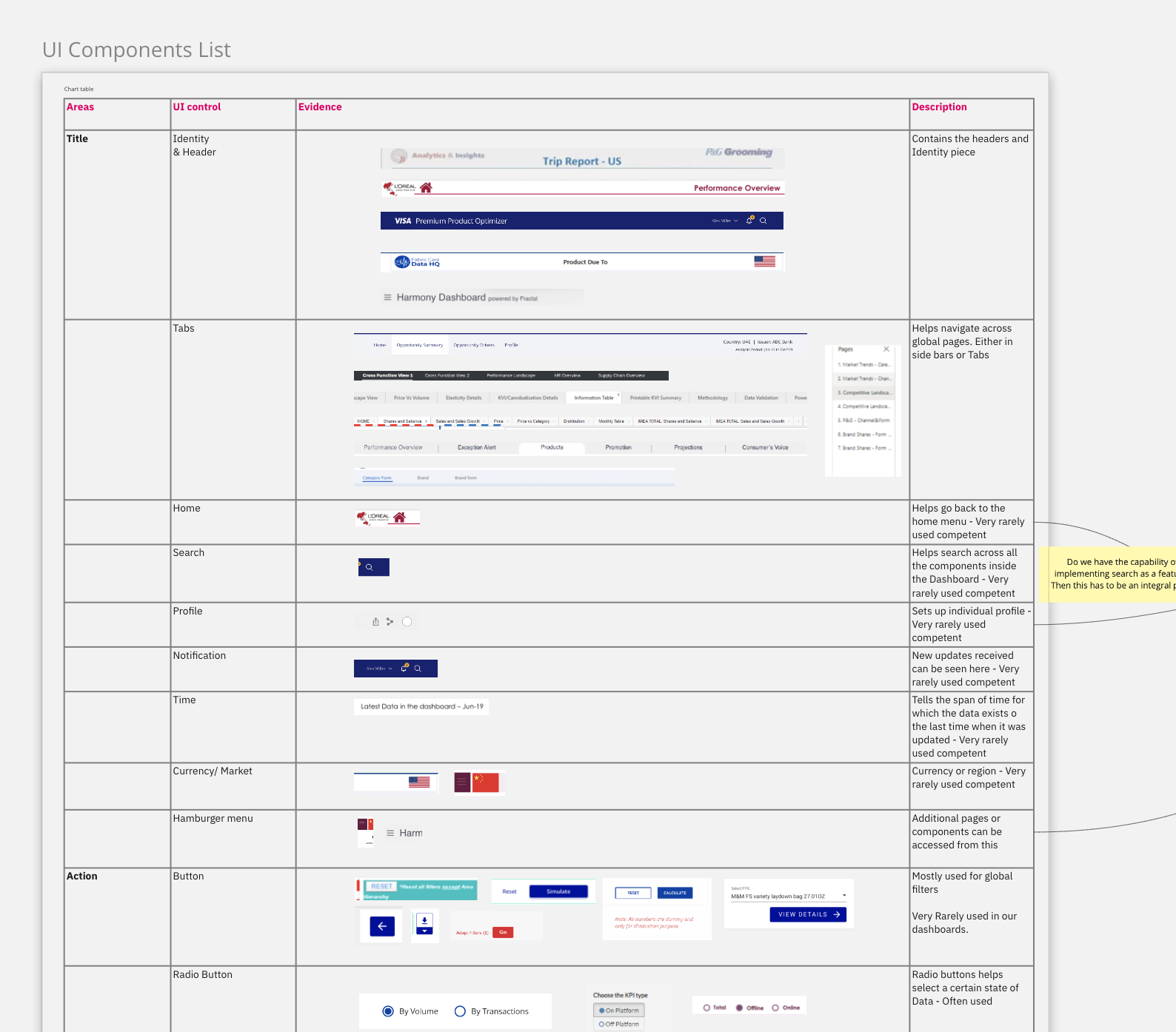This screenshot has width=1176, height=1032.
Task: Open '3. Competitive Landsca...' in Pages panel
Action: (x=865, y=392)
